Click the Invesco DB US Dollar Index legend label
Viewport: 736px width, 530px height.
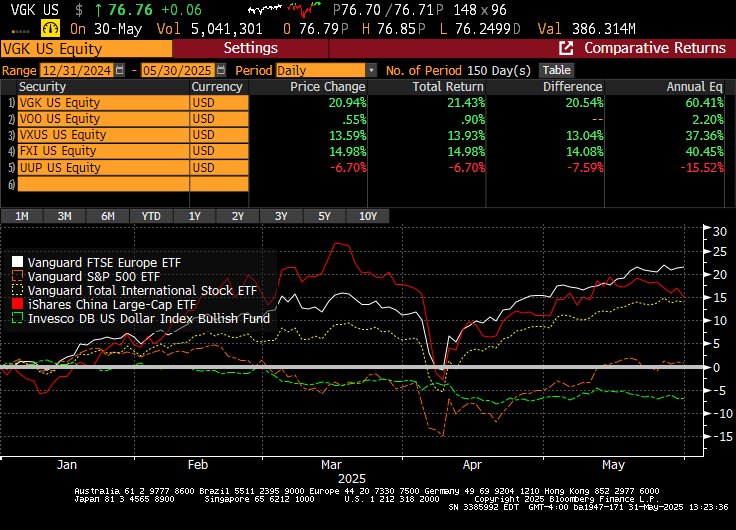[x=149, y=319]
